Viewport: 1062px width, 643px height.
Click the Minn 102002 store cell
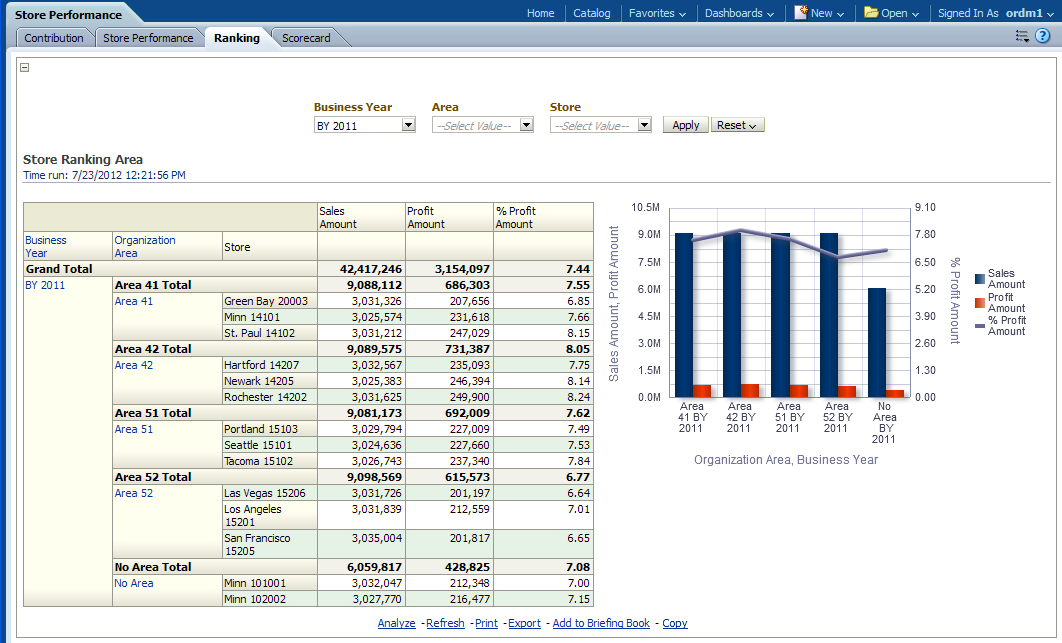coord(270,599)
